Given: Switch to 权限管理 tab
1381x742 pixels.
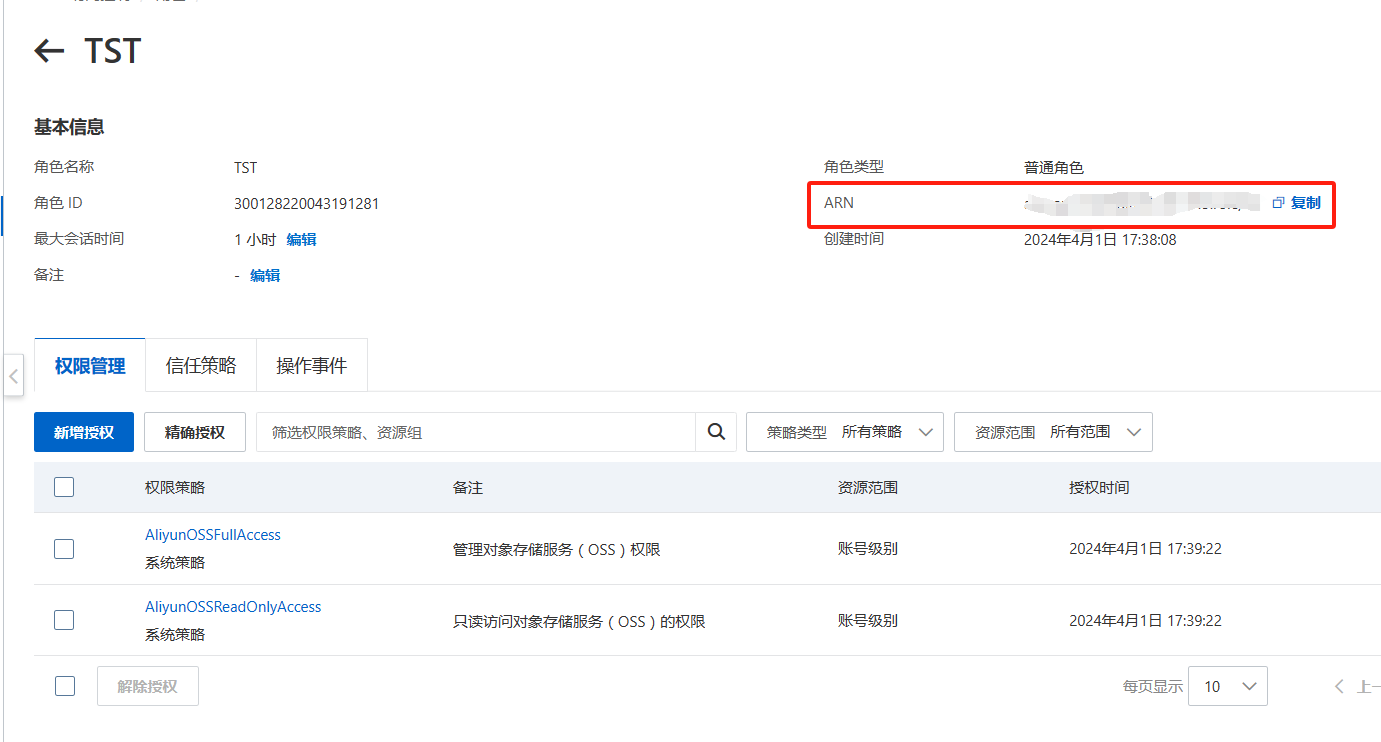Looking at the screenshot, I should coord(90,366).
